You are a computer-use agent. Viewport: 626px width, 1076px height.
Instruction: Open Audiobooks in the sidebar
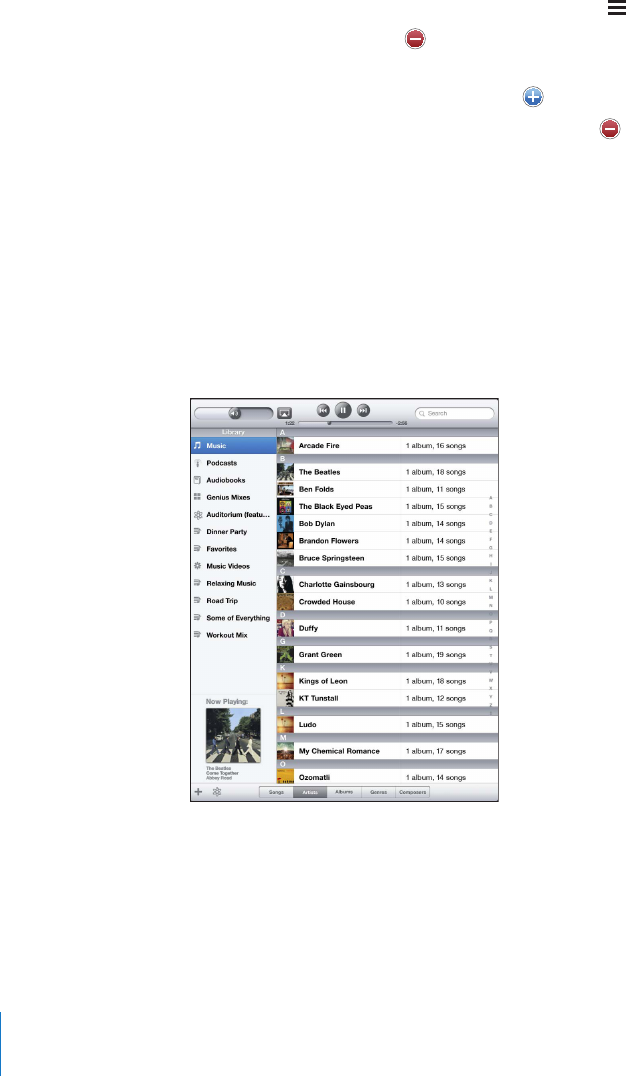(233, 480)
